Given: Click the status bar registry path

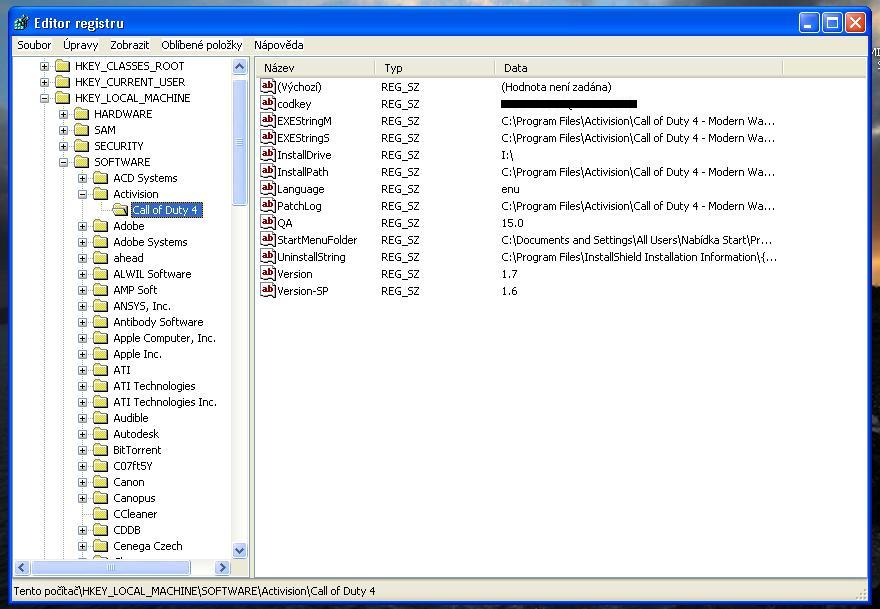Looking at the screenshot, I should coord(194,591).
